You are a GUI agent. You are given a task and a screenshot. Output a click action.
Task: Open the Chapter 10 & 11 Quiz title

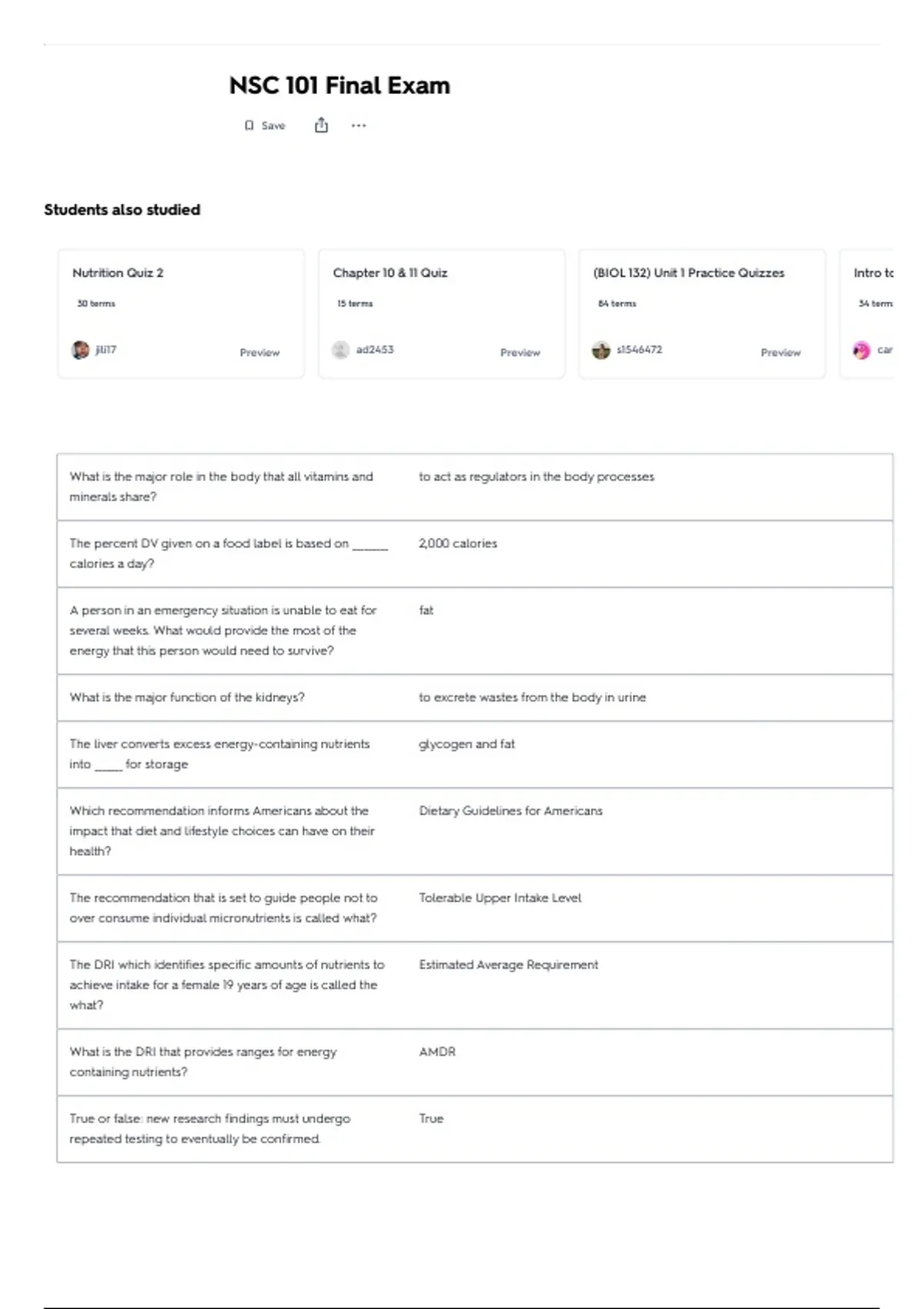(390, 273)
